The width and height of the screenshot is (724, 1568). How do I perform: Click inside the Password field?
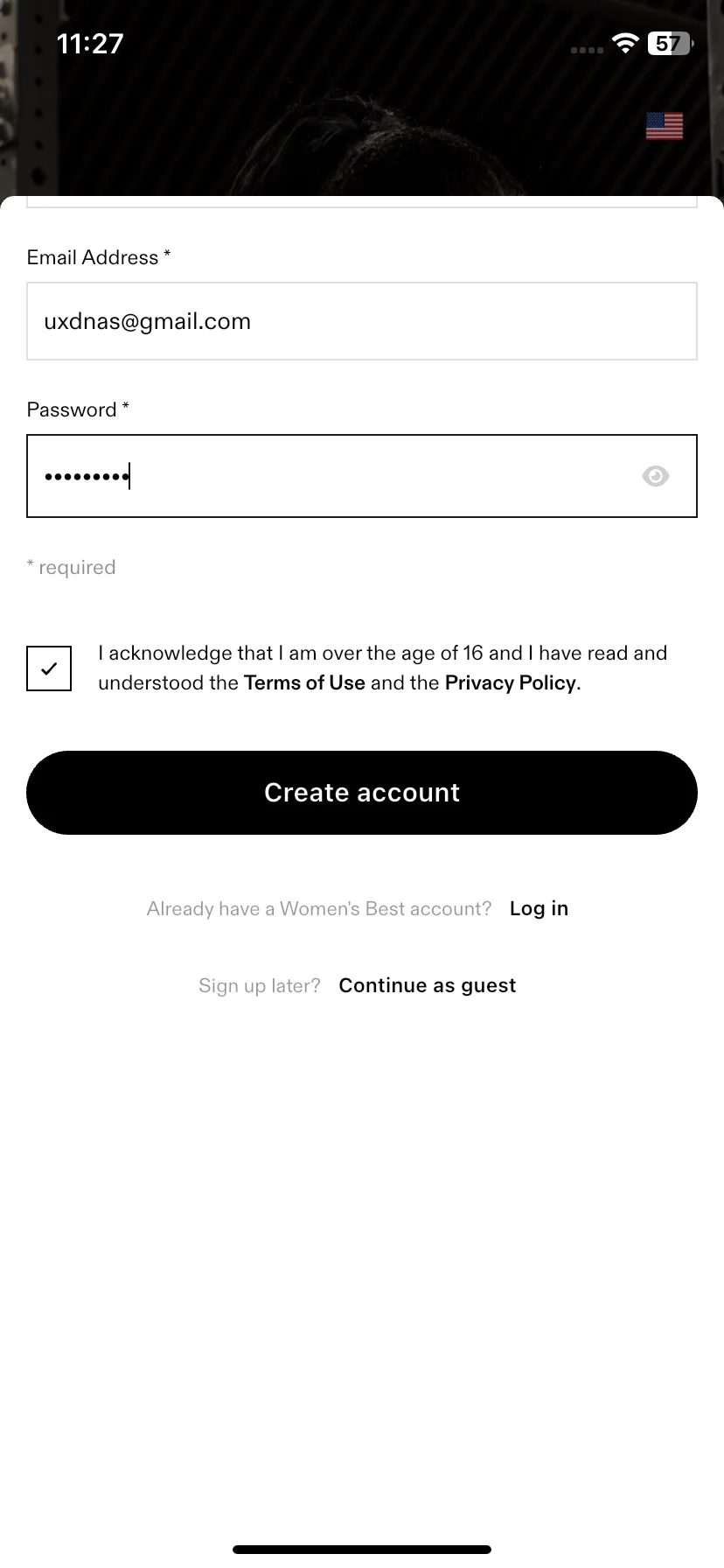362,476
